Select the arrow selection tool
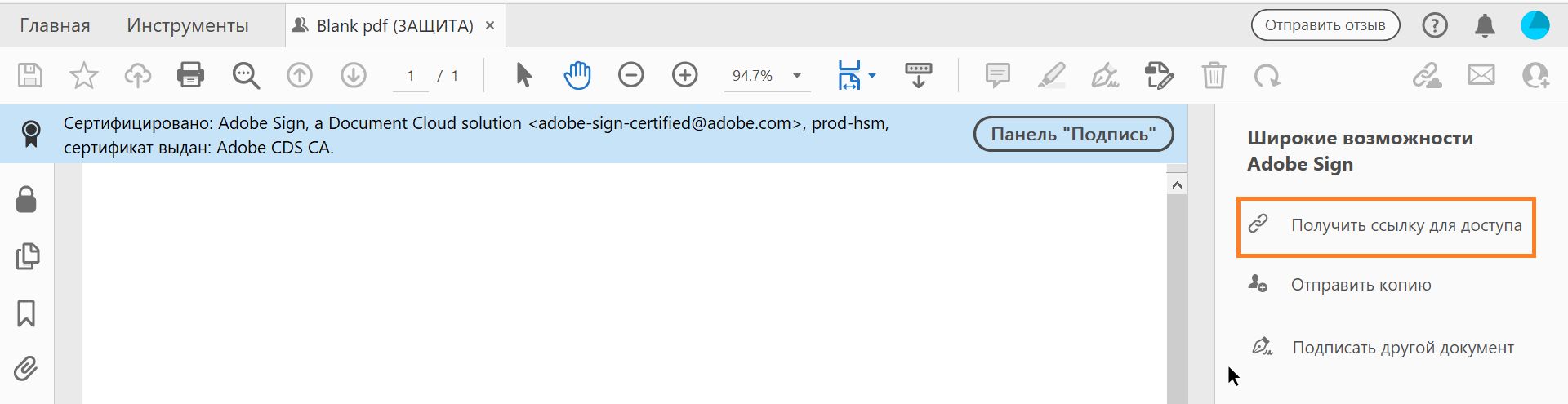 pyautogui.click(x=523, y=75)
